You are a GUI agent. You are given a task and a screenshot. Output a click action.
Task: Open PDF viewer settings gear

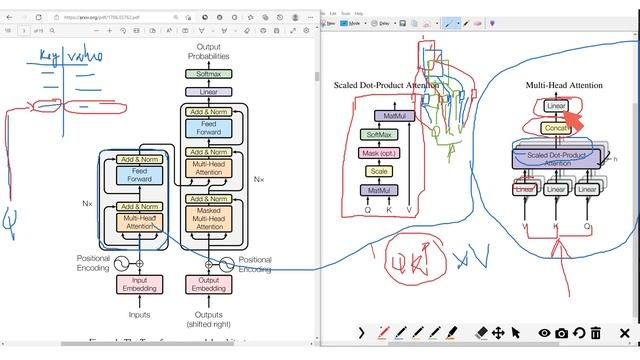coord(306,31)
